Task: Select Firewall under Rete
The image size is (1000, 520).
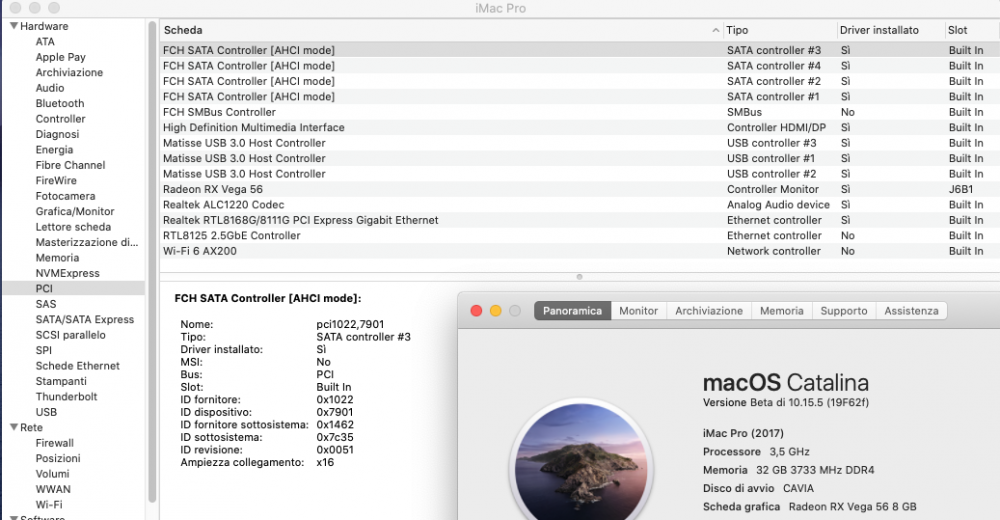Action: point(54,443)
